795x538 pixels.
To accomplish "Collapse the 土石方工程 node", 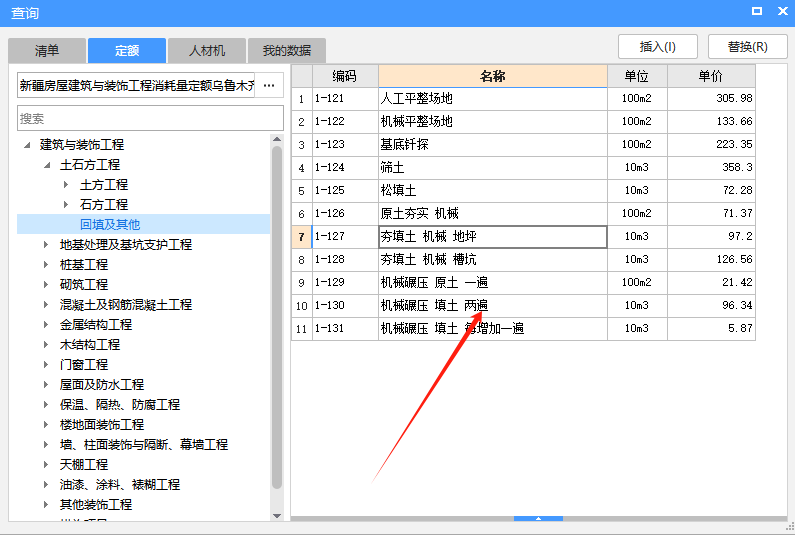I will pos(47,165).
